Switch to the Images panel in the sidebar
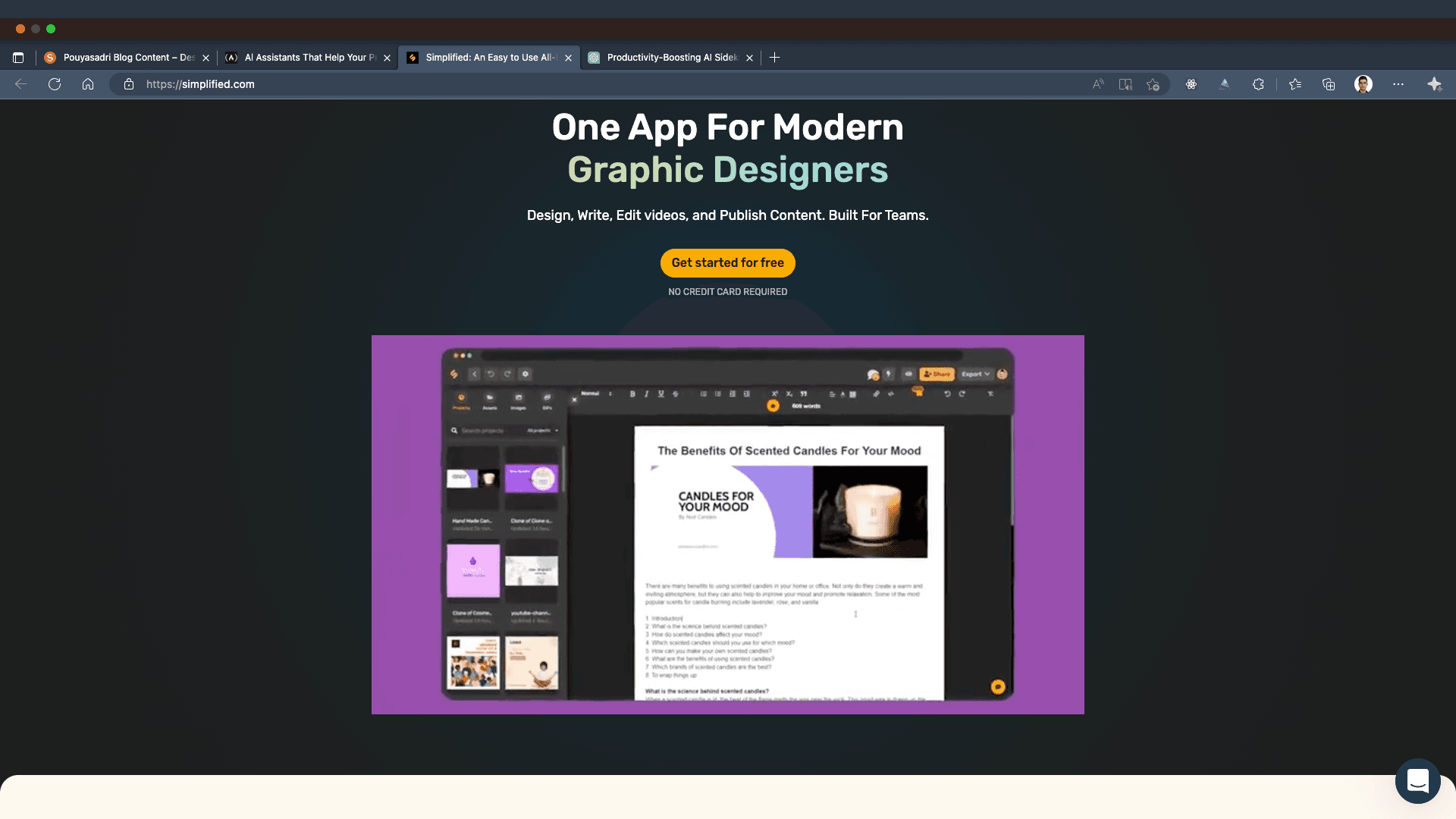Screen dimensions: 1456x819 coord(519,400)
